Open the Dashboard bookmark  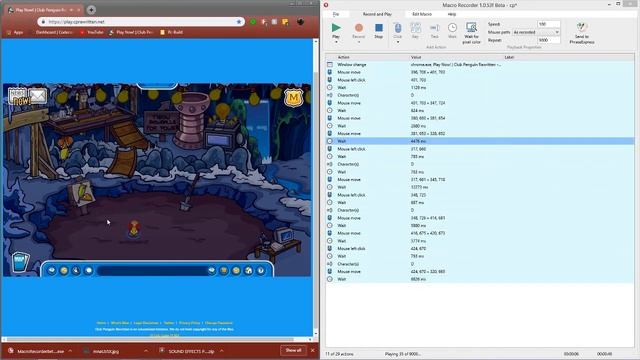point(52,32)
